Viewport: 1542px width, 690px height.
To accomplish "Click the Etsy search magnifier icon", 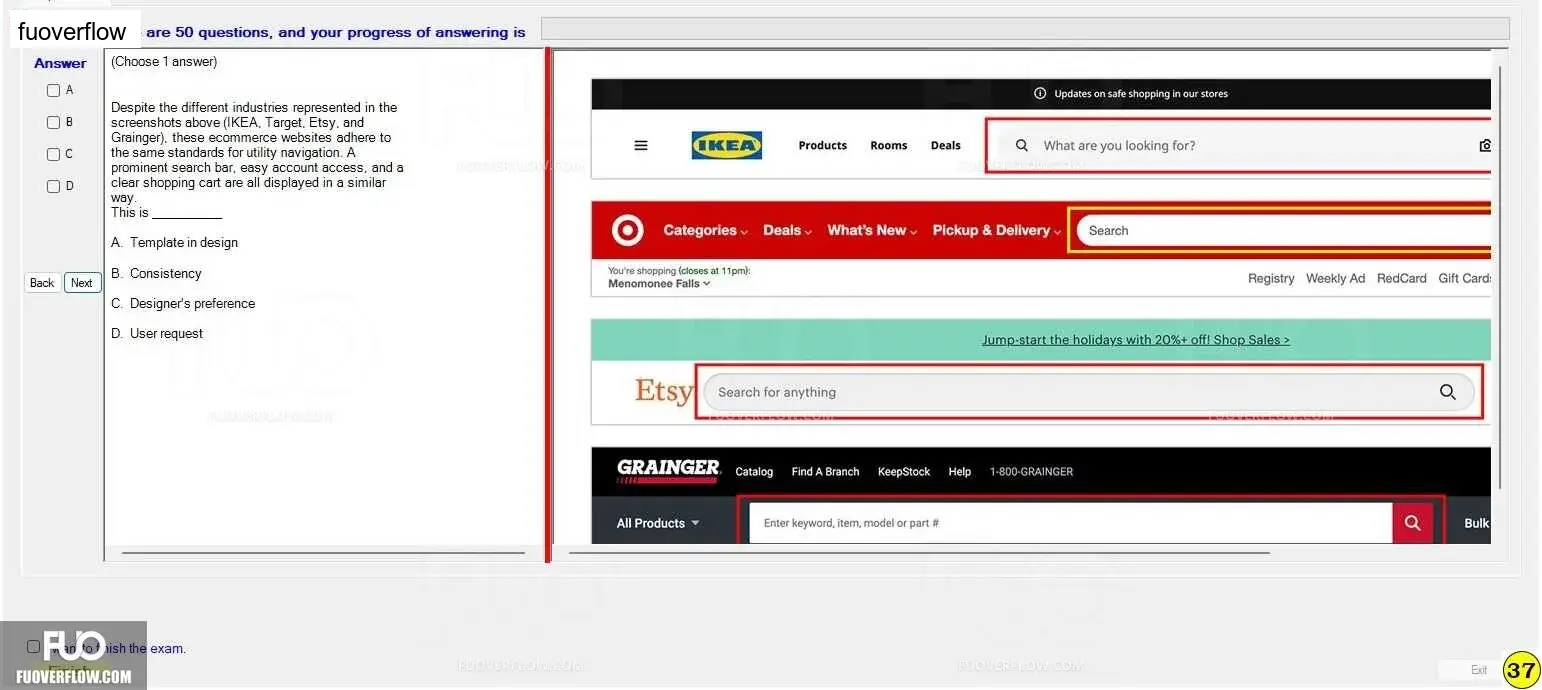I will click(1447, 392).
